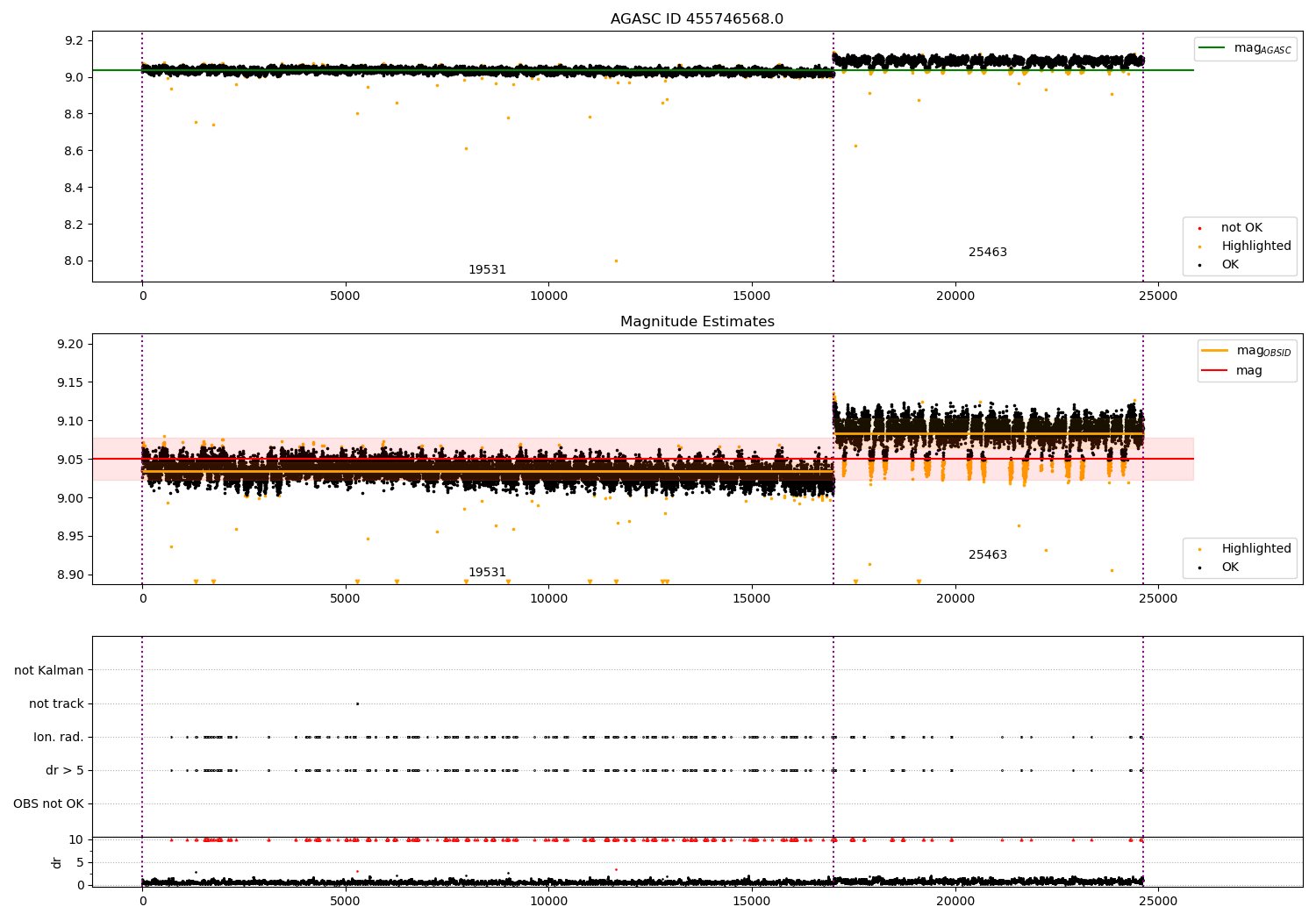The height and width of the screenshot is (921, 1316).
Task: Click OK legend entry in middle panel
Action: pyautogui.click(x=1229, y=568)
